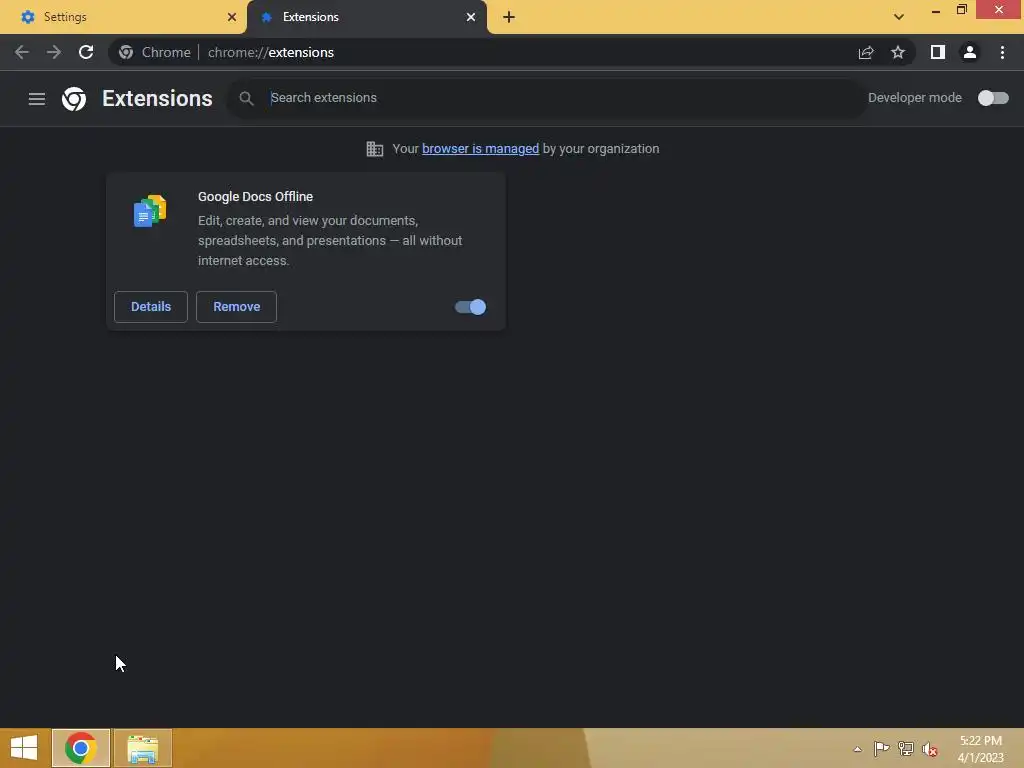1024x768 pixels.
Task: Restore down the Chrome window
Action: [962, 10]
